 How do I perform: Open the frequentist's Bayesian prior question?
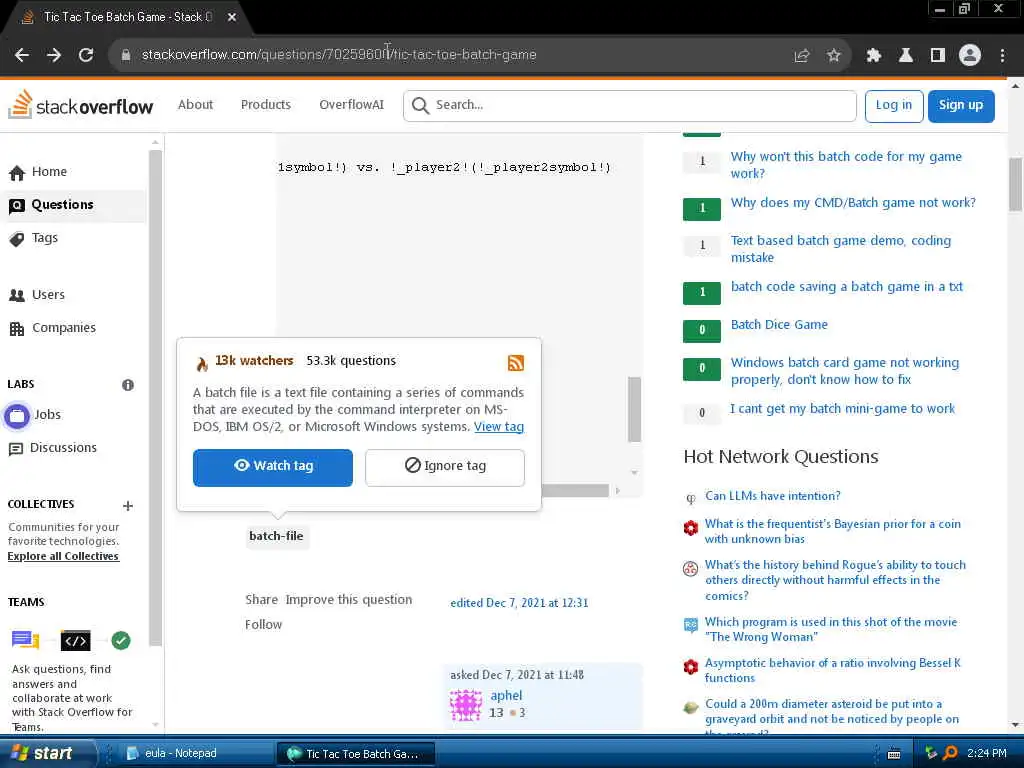pos(833,531)
